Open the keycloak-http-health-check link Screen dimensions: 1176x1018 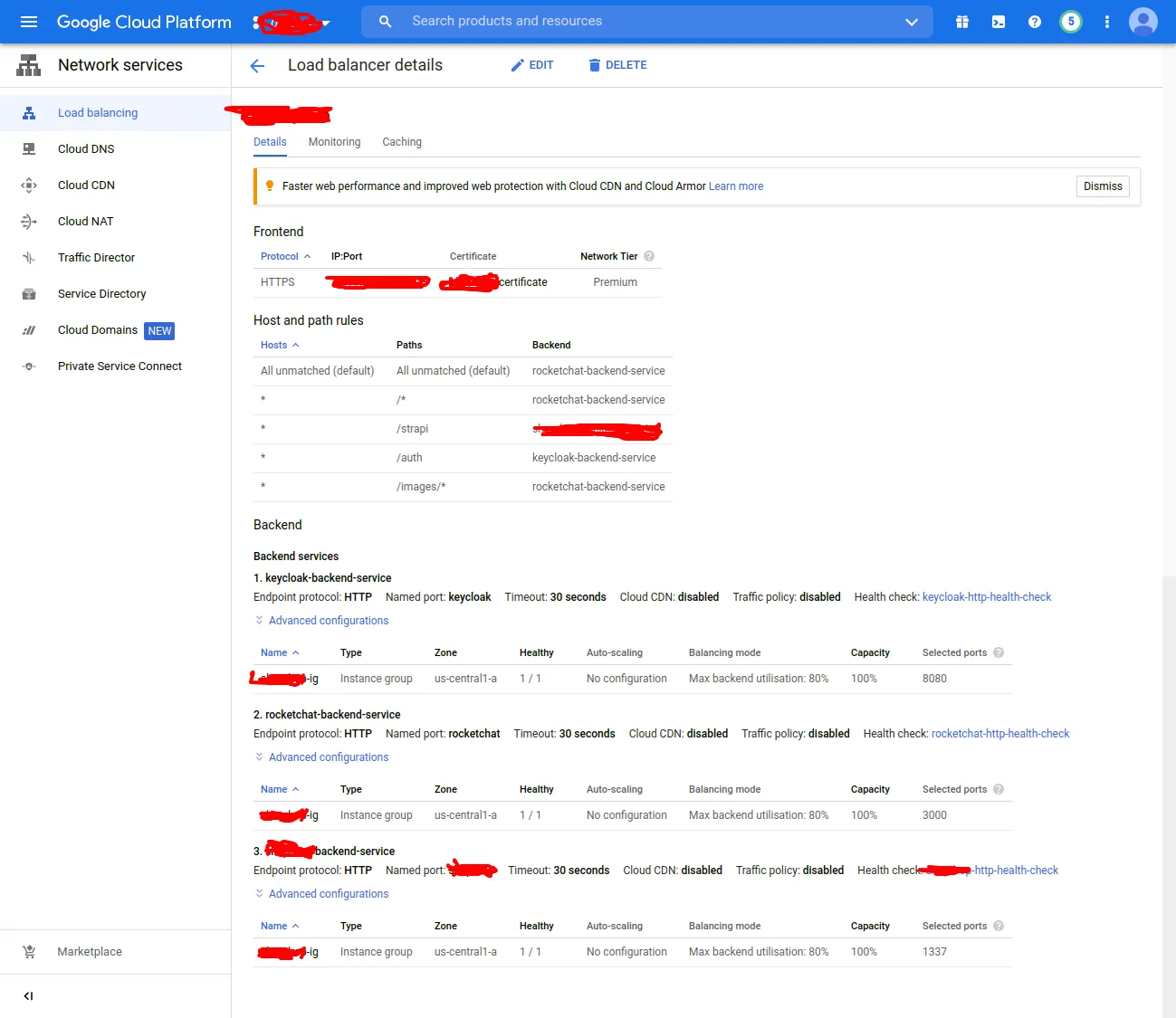click(987, 597)
